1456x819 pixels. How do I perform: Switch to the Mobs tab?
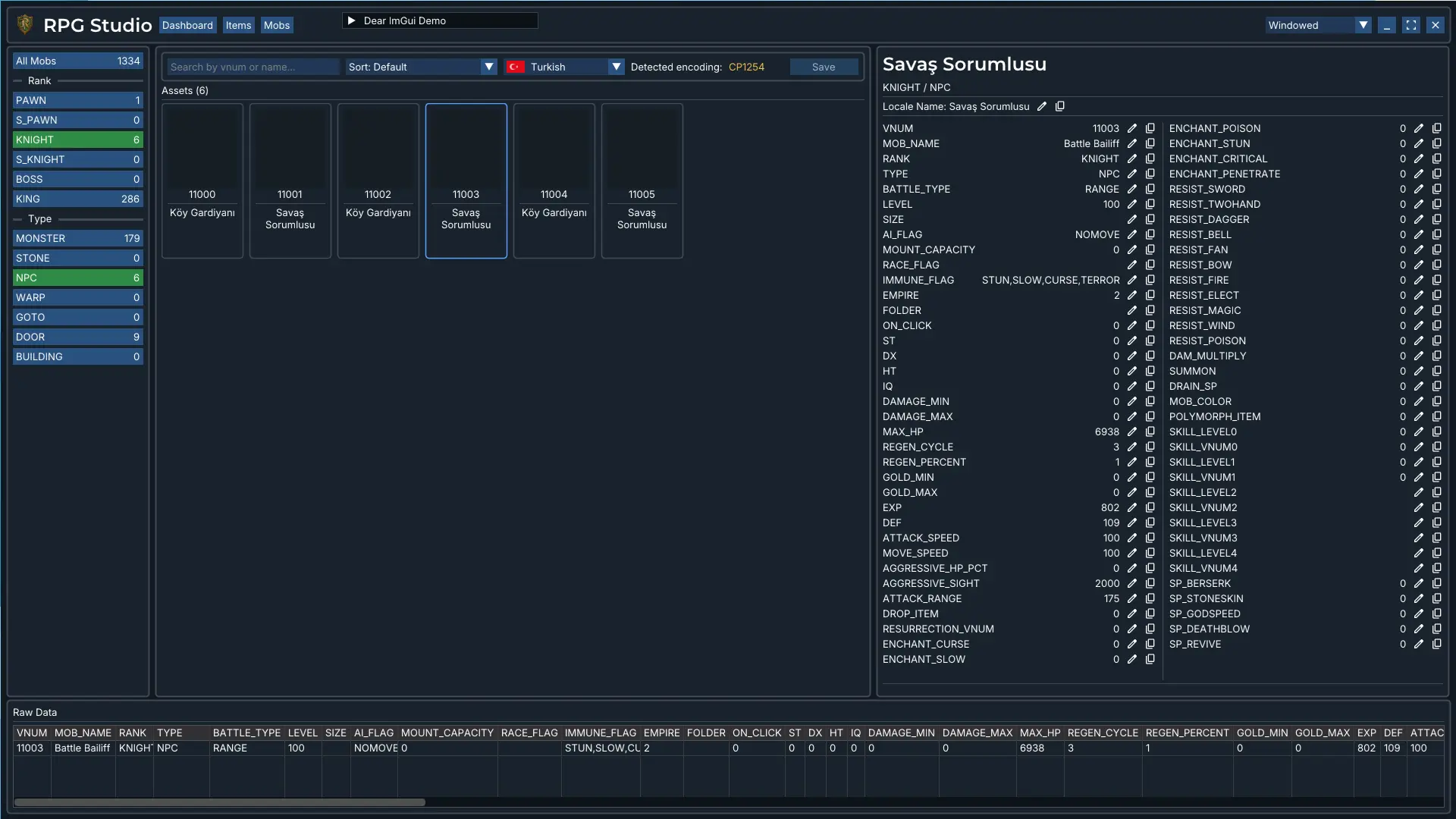(277, 25)
